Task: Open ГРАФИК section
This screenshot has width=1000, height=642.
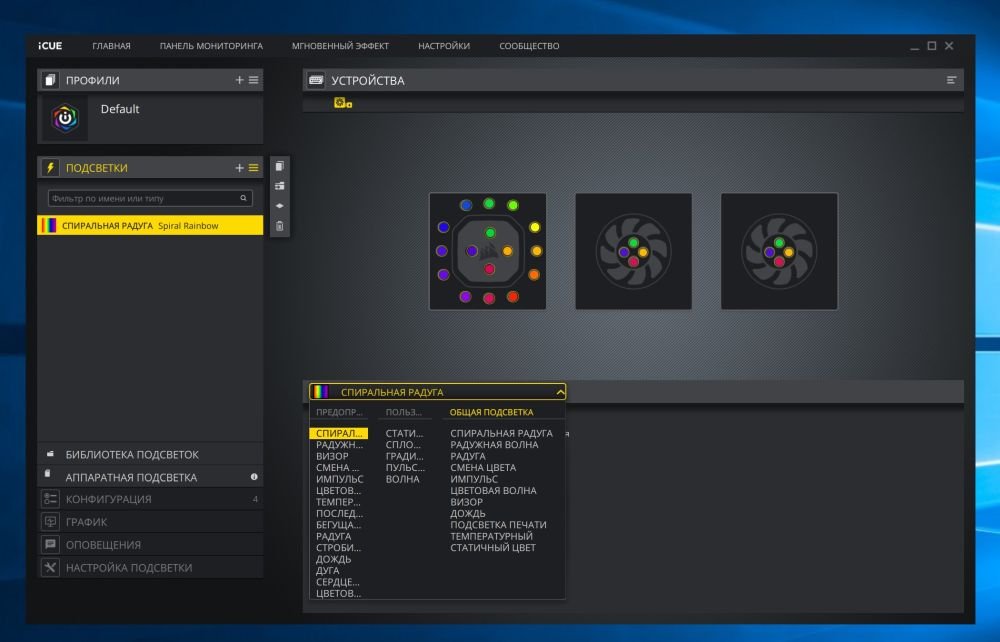Action: tap(150, 522)
